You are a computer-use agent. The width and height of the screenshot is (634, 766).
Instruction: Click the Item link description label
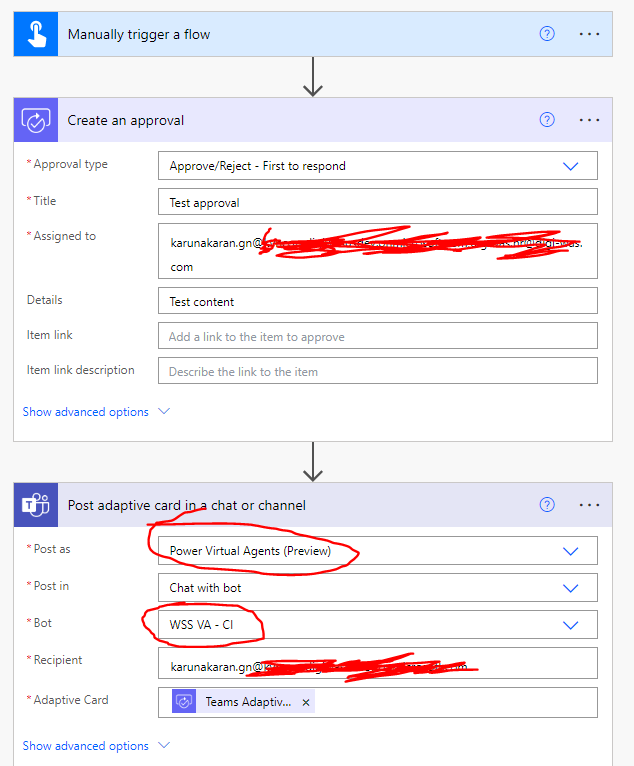pos(81,370)
